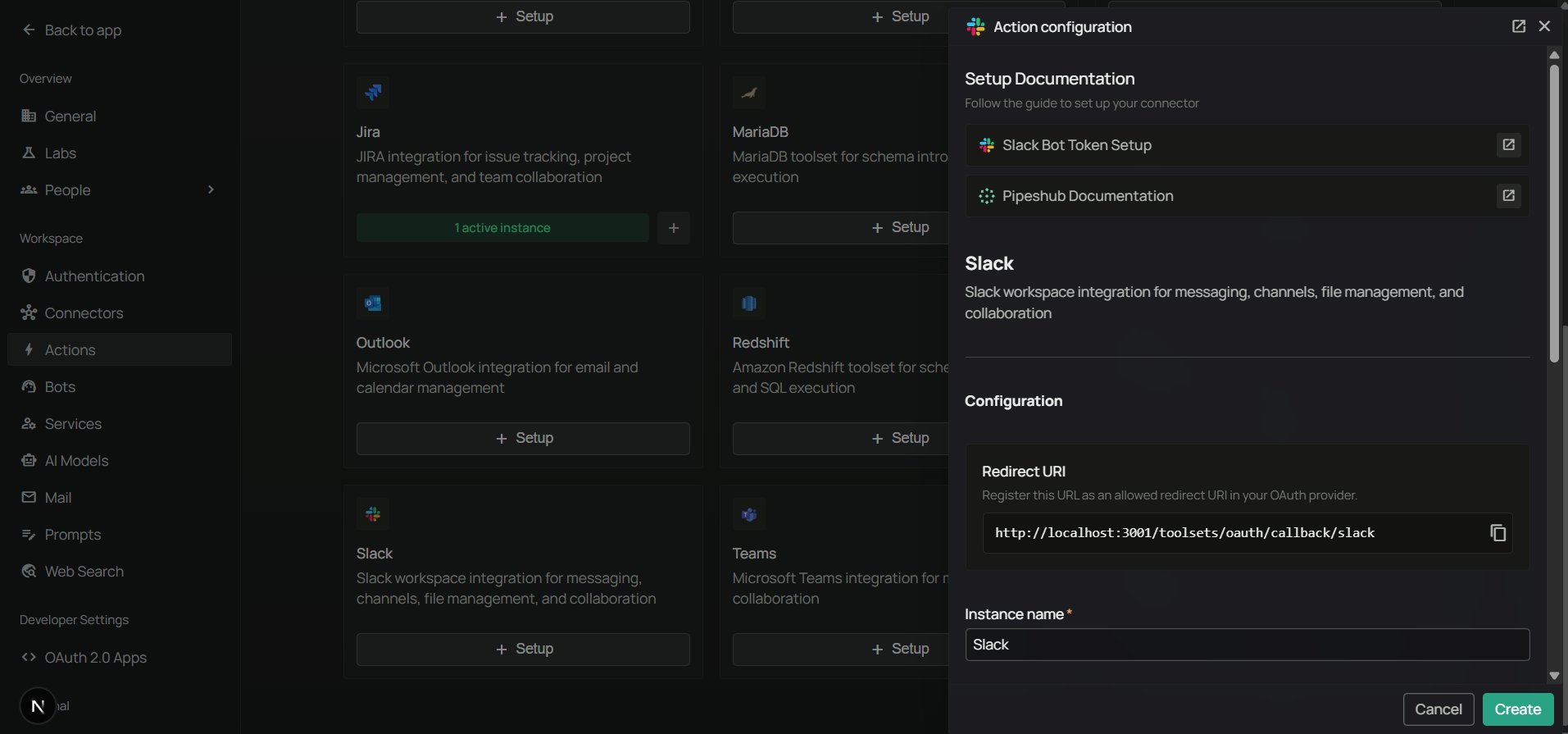The image size is (1568, 734).
Task: Click Setup under Teams card
Action: click(x=841, y=650)
